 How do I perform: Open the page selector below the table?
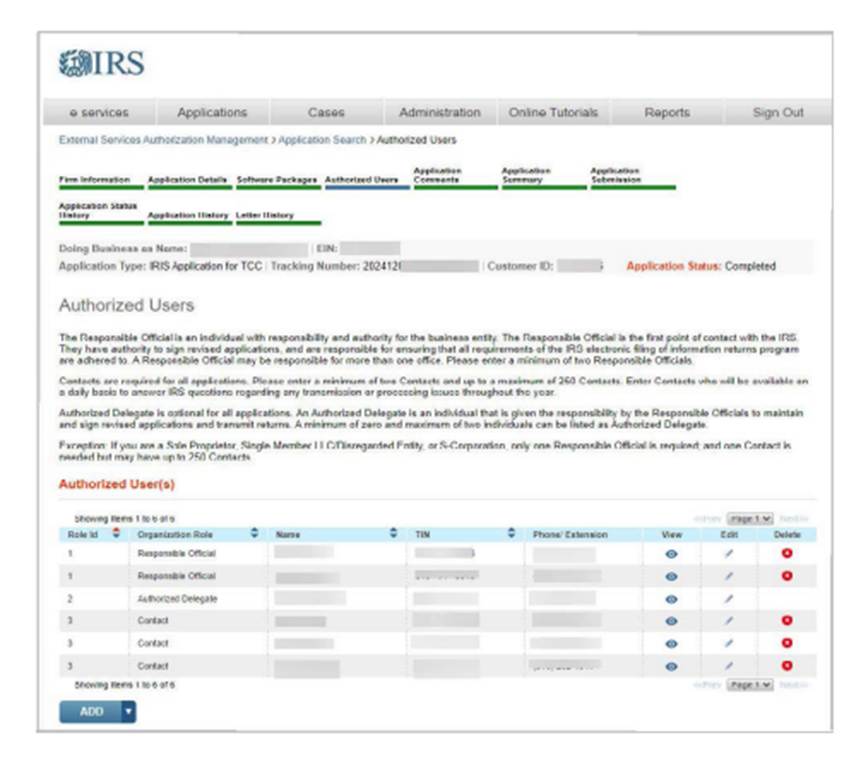point(750,685)
